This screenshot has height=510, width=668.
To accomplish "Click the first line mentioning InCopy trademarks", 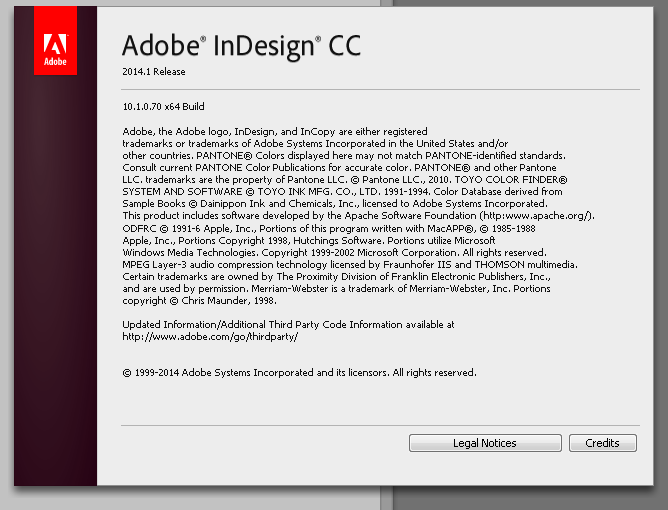I will click(275, 132).
